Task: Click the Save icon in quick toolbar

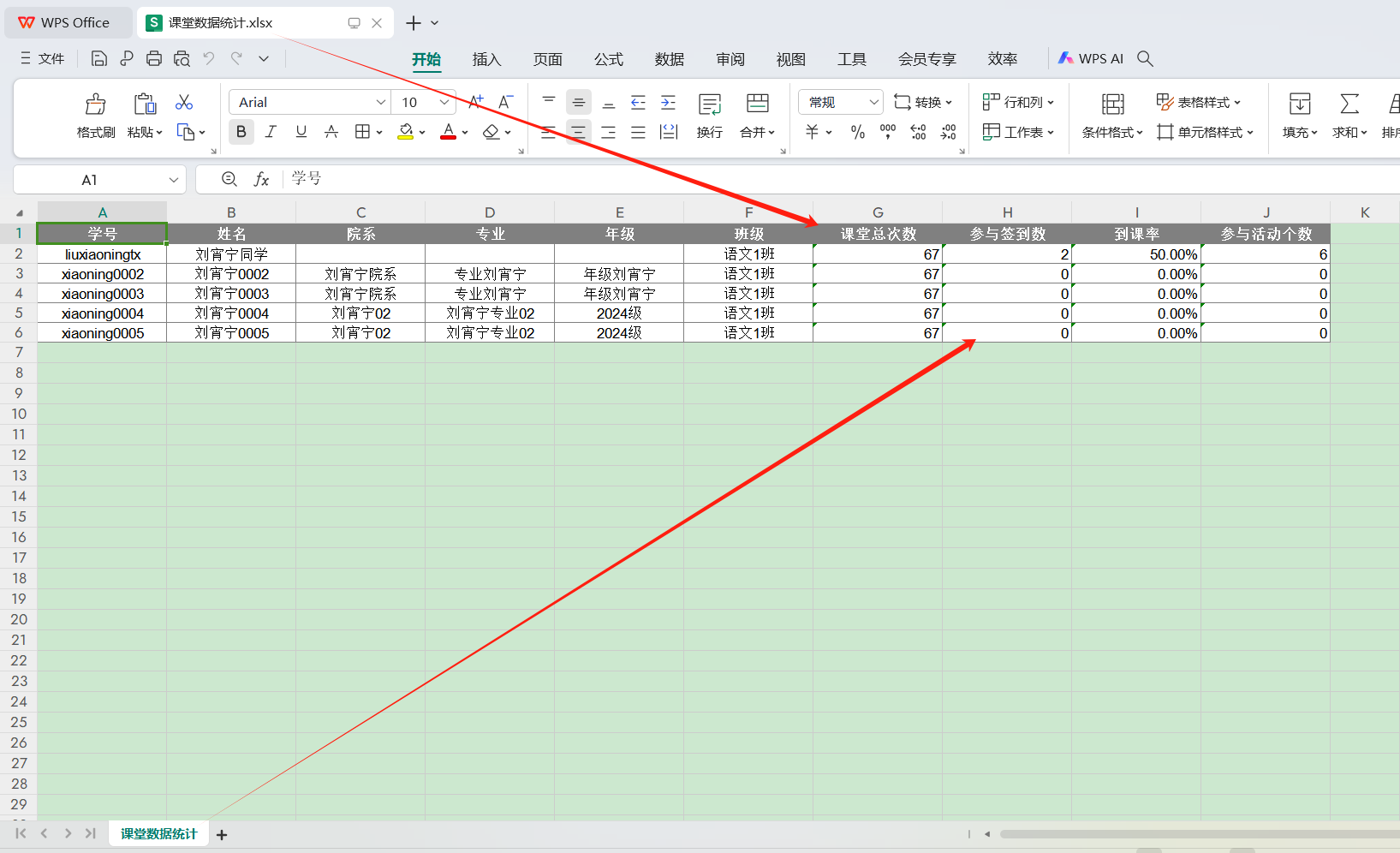Action: click(x=99, y=58)
